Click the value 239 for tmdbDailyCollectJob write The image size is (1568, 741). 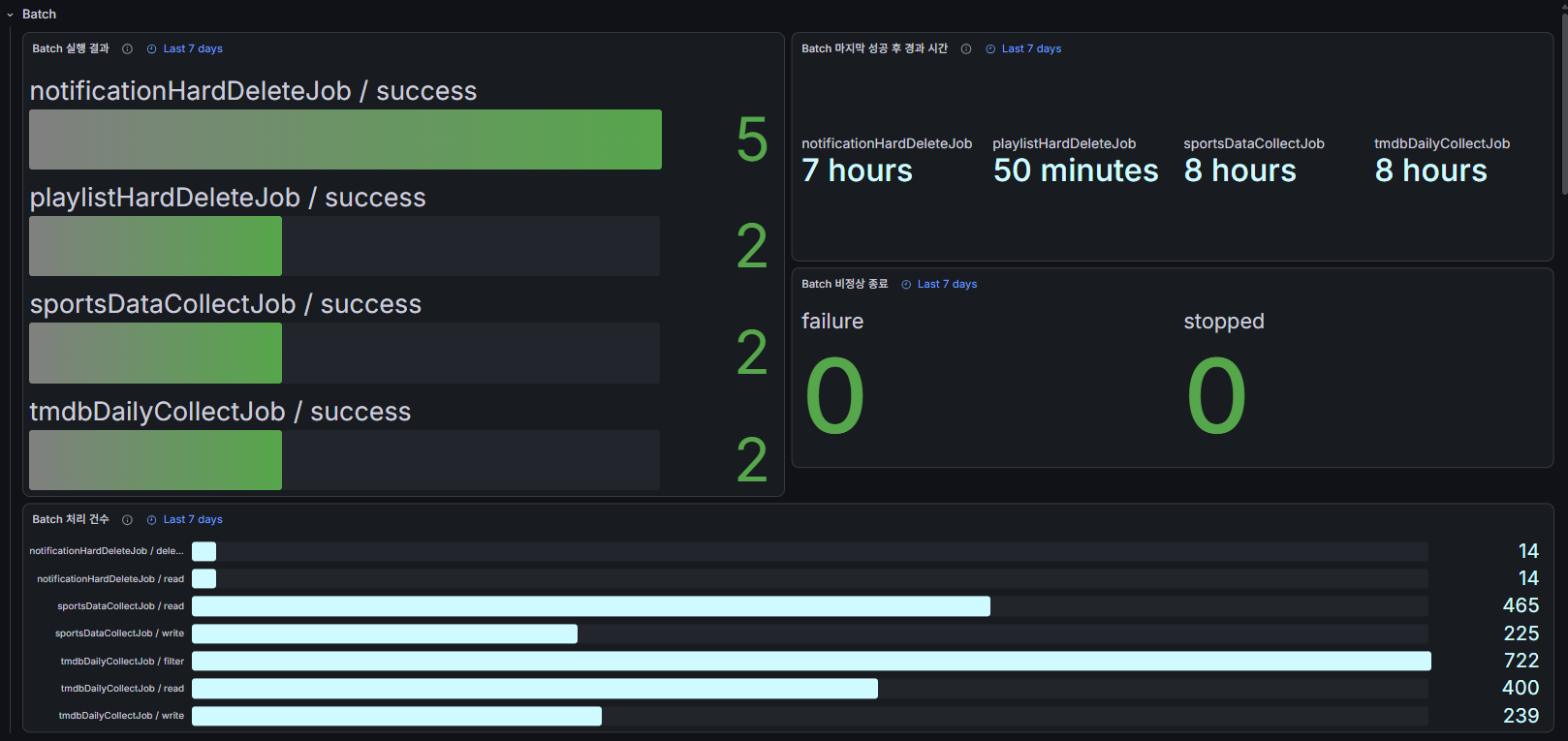tap(1521, 716)
